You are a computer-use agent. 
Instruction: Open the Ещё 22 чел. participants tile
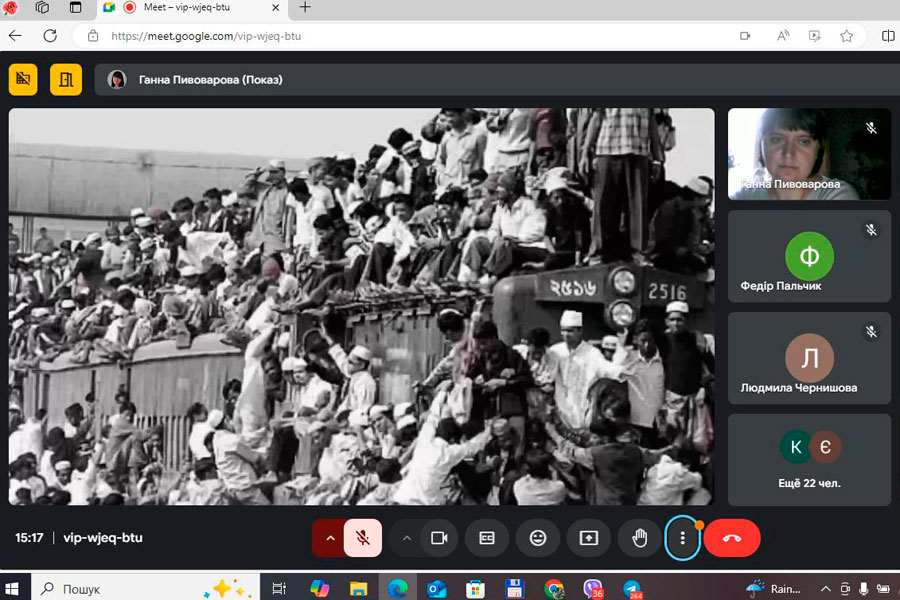[x=809, y=460]
